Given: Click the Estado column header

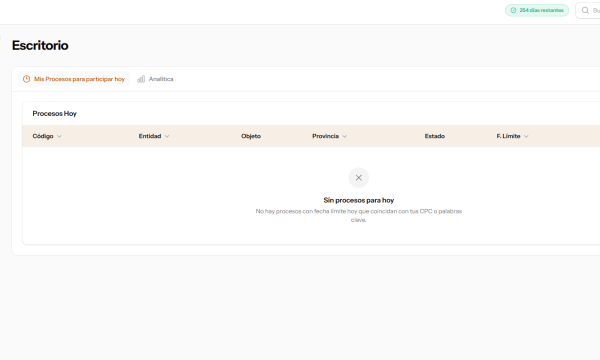Looking at the screenshot, I should (435, 136).
